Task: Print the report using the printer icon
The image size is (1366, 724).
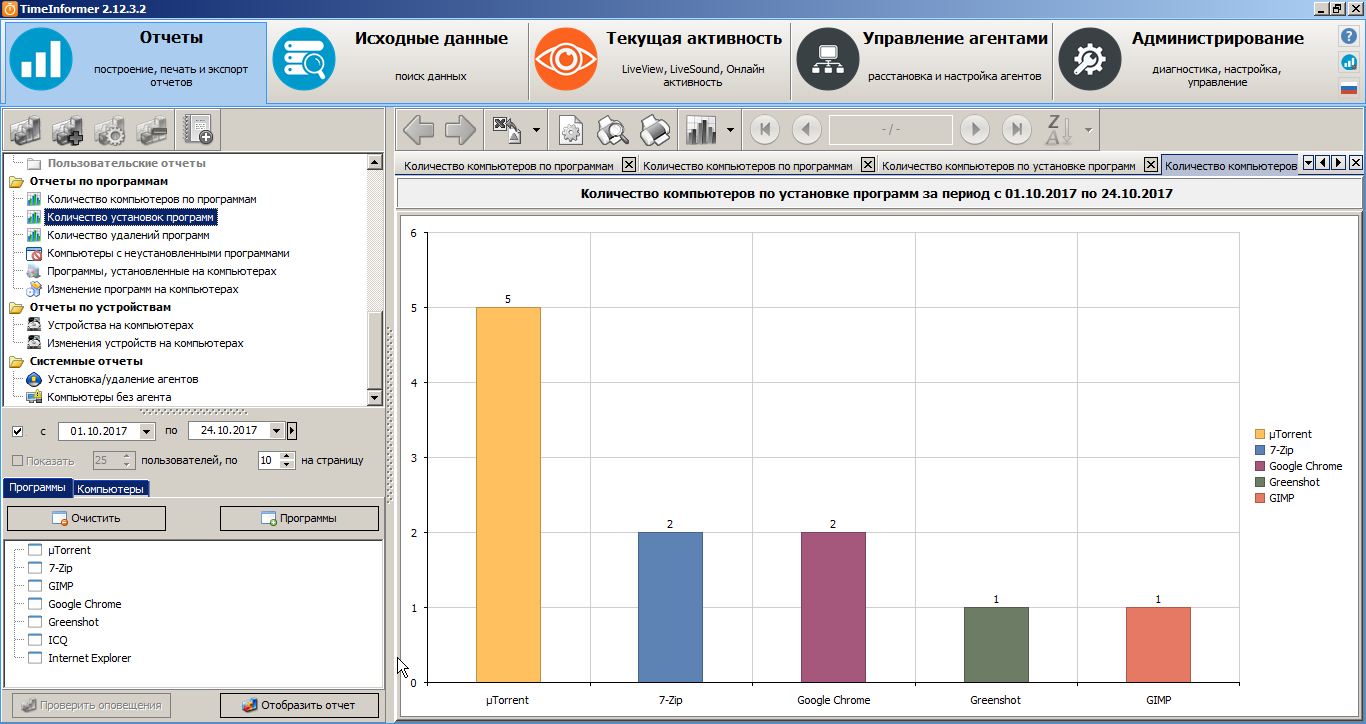Action: coord(654,130)
